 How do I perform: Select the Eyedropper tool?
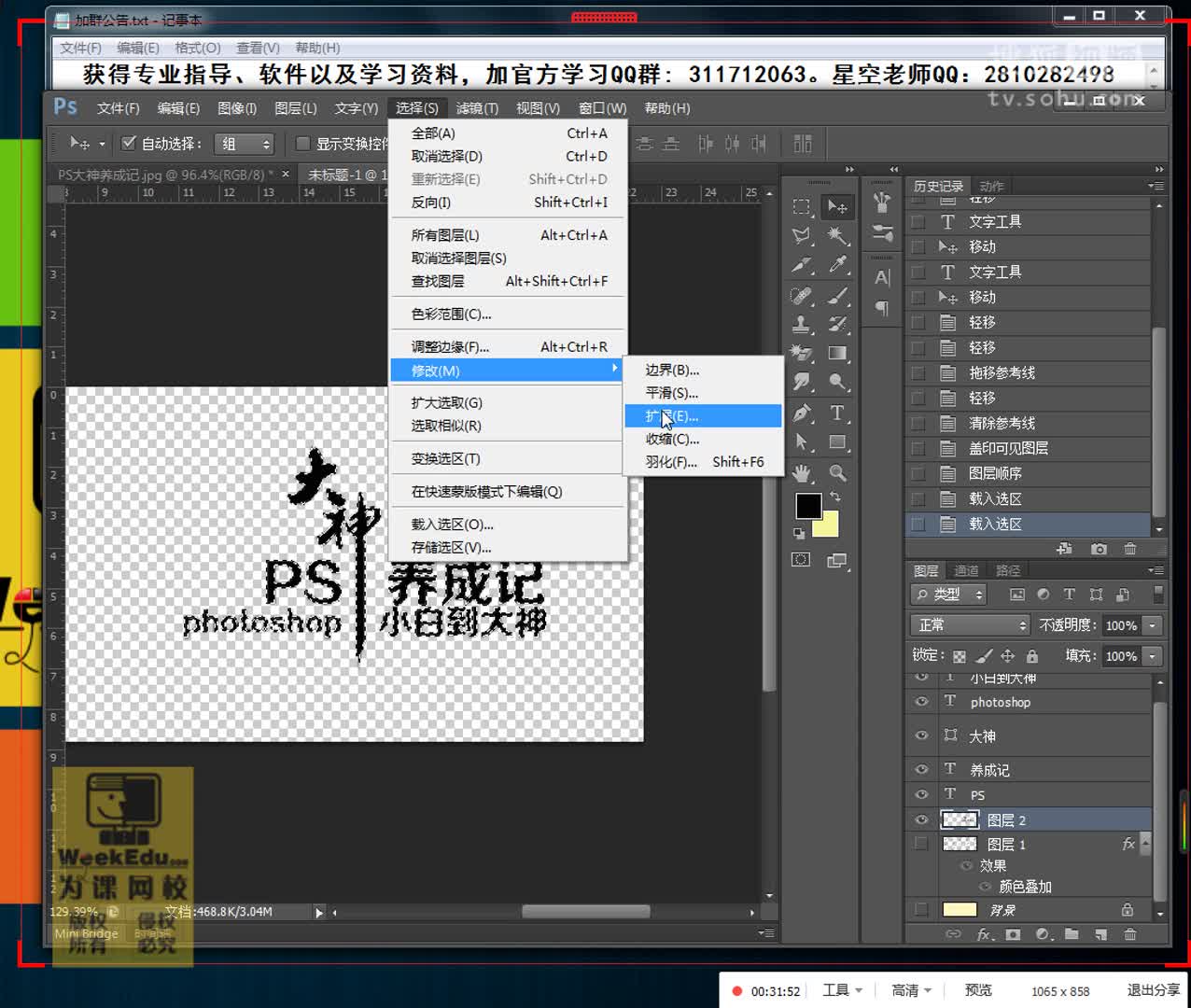[x=837, y=266]
